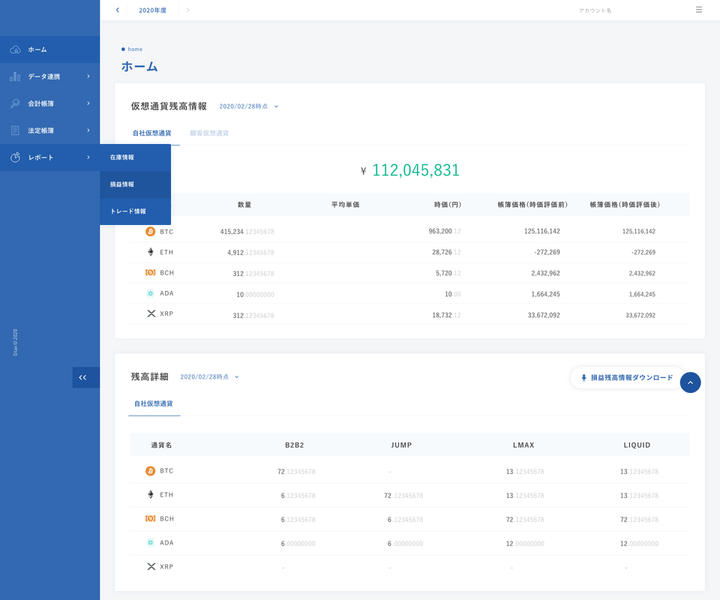The width and height of the screenshot is (720, 600).
Task: Open the hamburger menu at top right
Action: point(699,10)
